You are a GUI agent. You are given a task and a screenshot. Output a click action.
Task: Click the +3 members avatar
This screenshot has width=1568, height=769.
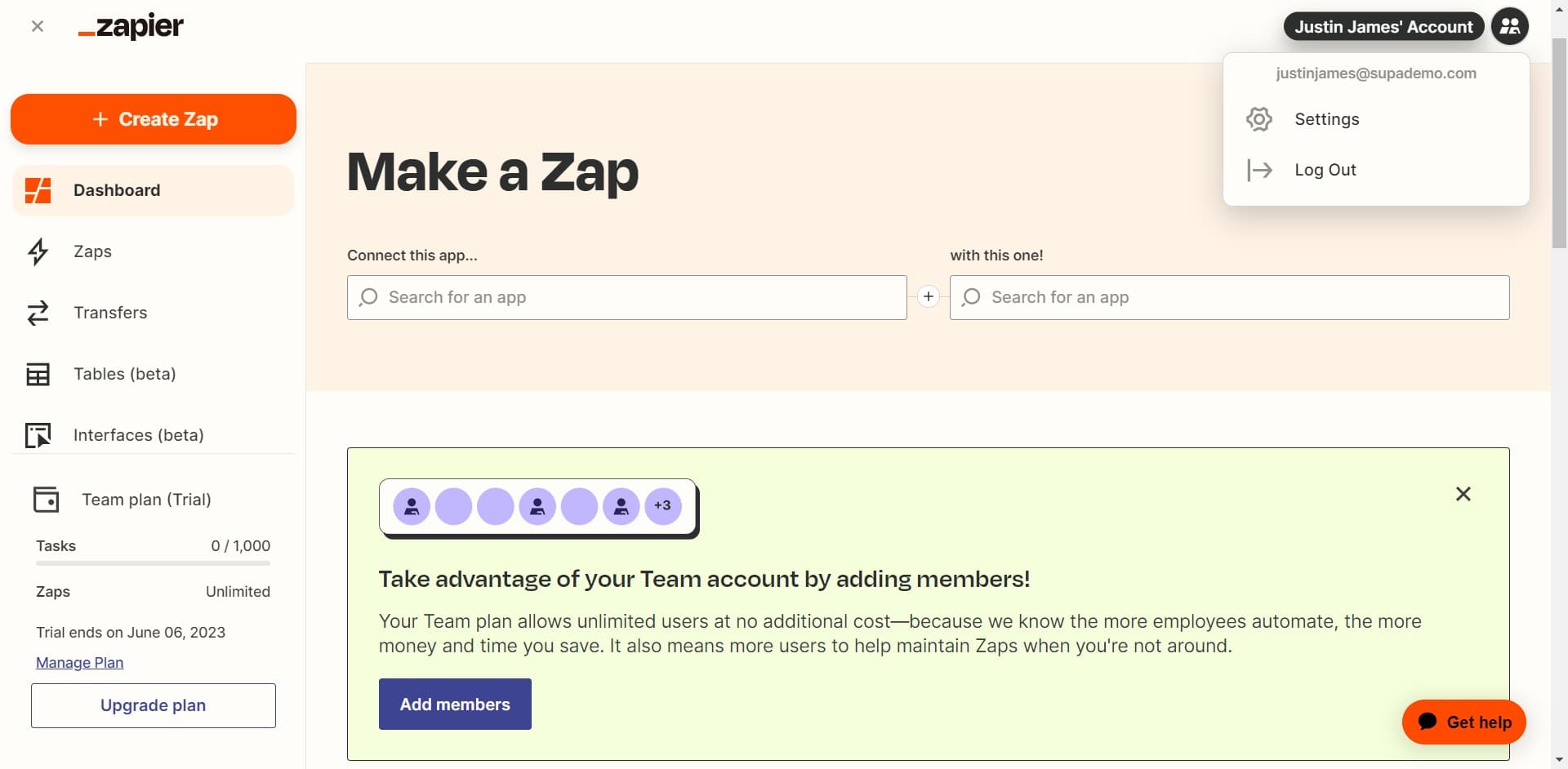(662, 506)
